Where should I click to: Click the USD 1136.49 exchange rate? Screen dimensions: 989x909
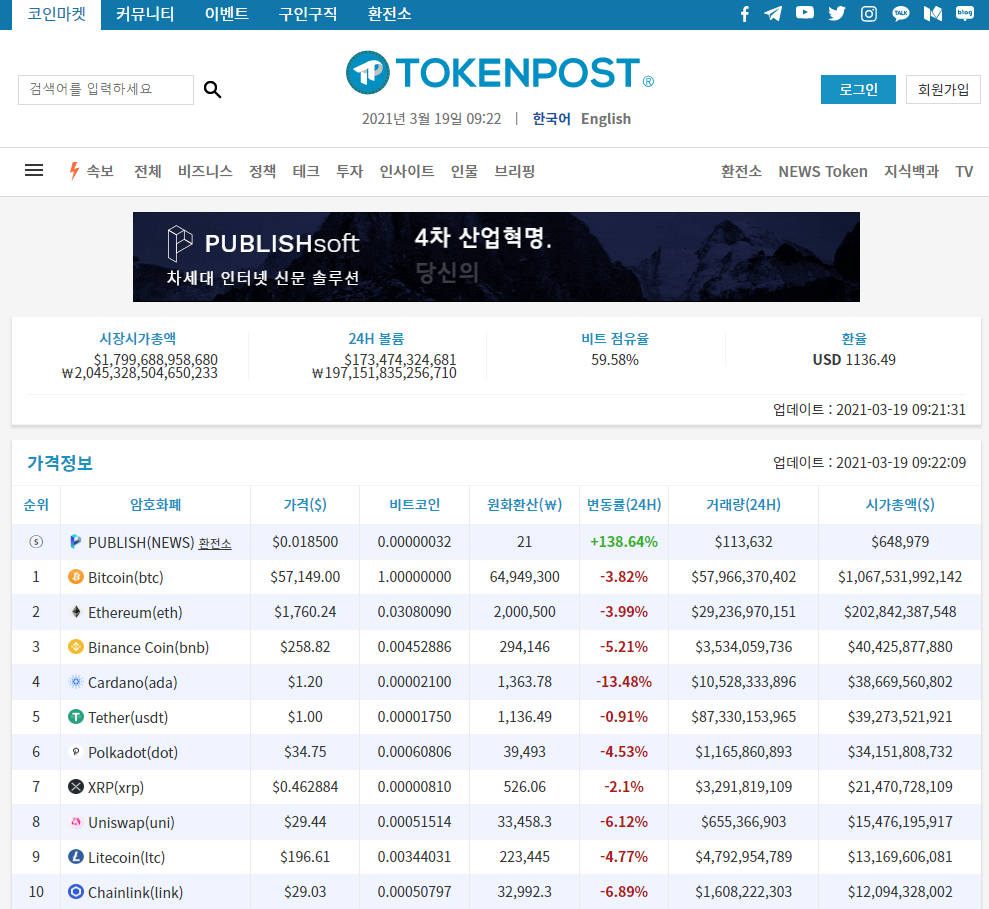click(x=854, y=360)
